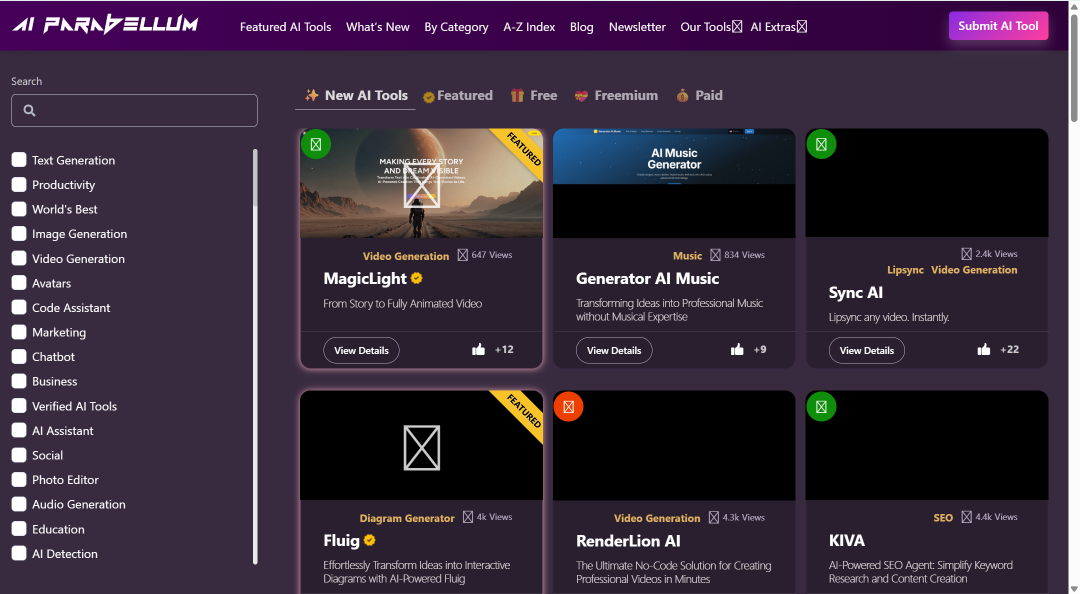Screen dimensions: 1080x594
Task: Click the green badge on KIVA card
Action: pyautogui.click(x=821, y=407)
